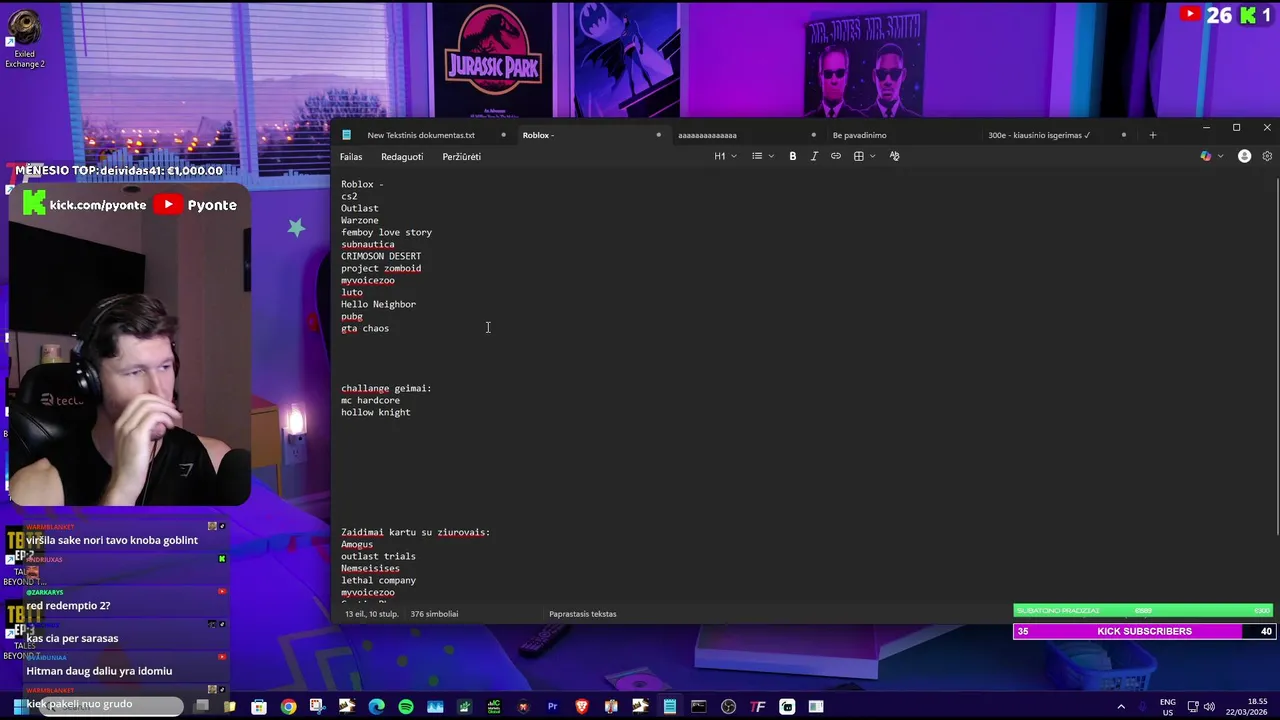1280x720 pixels.
Task: Open Notepad icon in the taskbar
Action: click(x=670, y=707)
